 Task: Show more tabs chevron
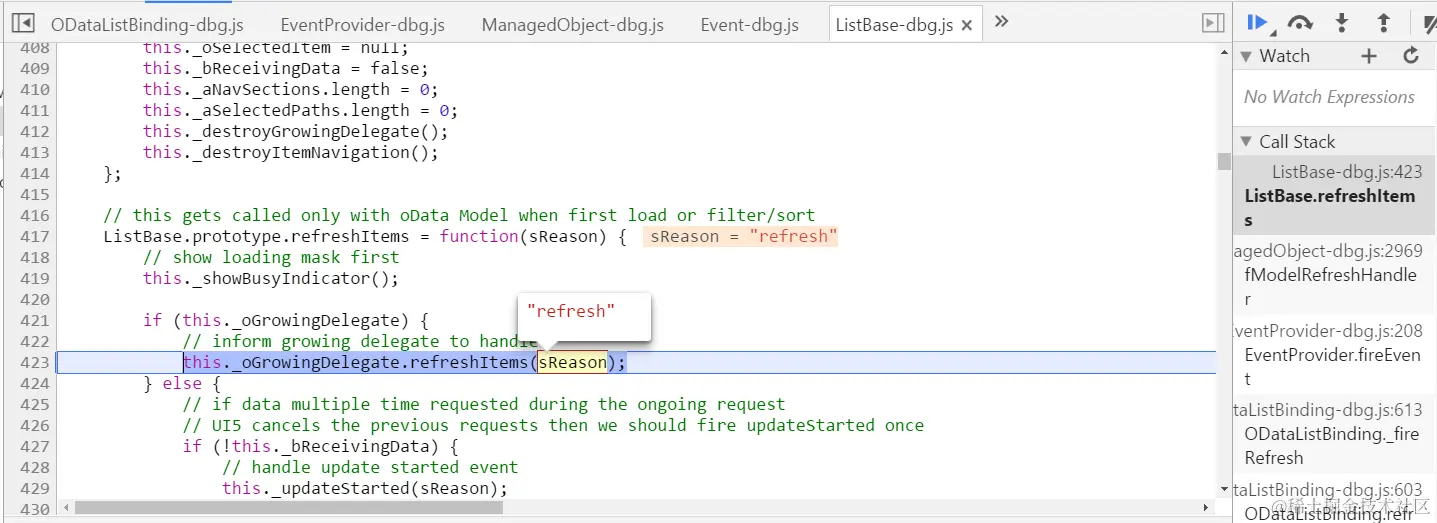[1001, 21]
